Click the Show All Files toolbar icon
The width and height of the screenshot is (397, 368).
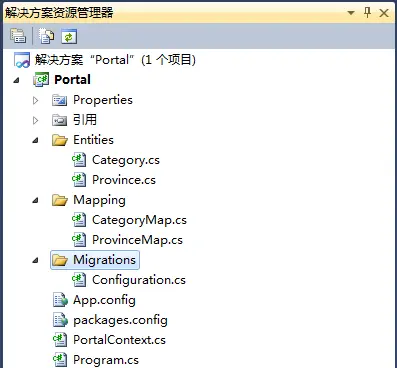pos(46,36)
